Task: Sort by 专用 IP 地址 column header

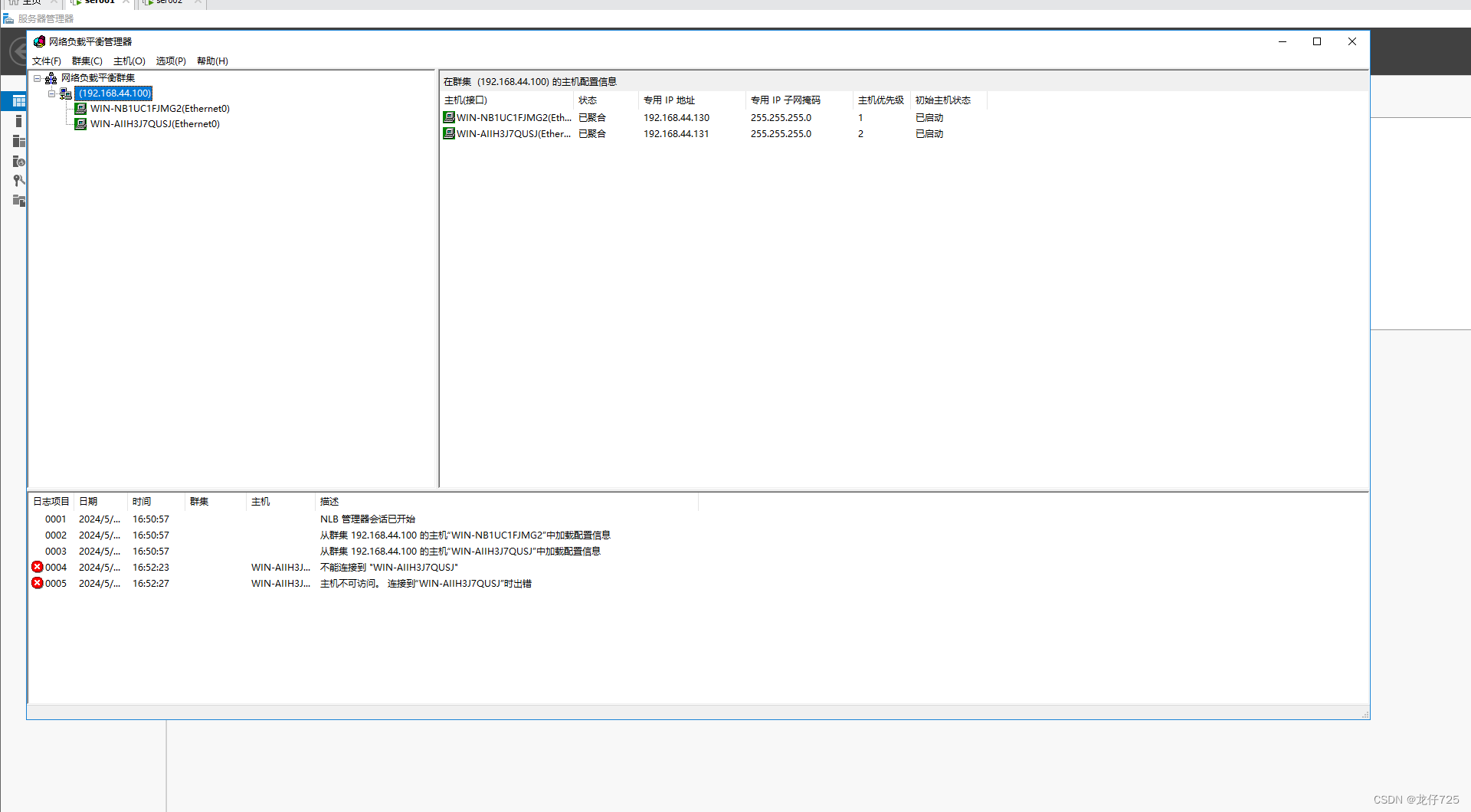Action: (x=691, y=100)
